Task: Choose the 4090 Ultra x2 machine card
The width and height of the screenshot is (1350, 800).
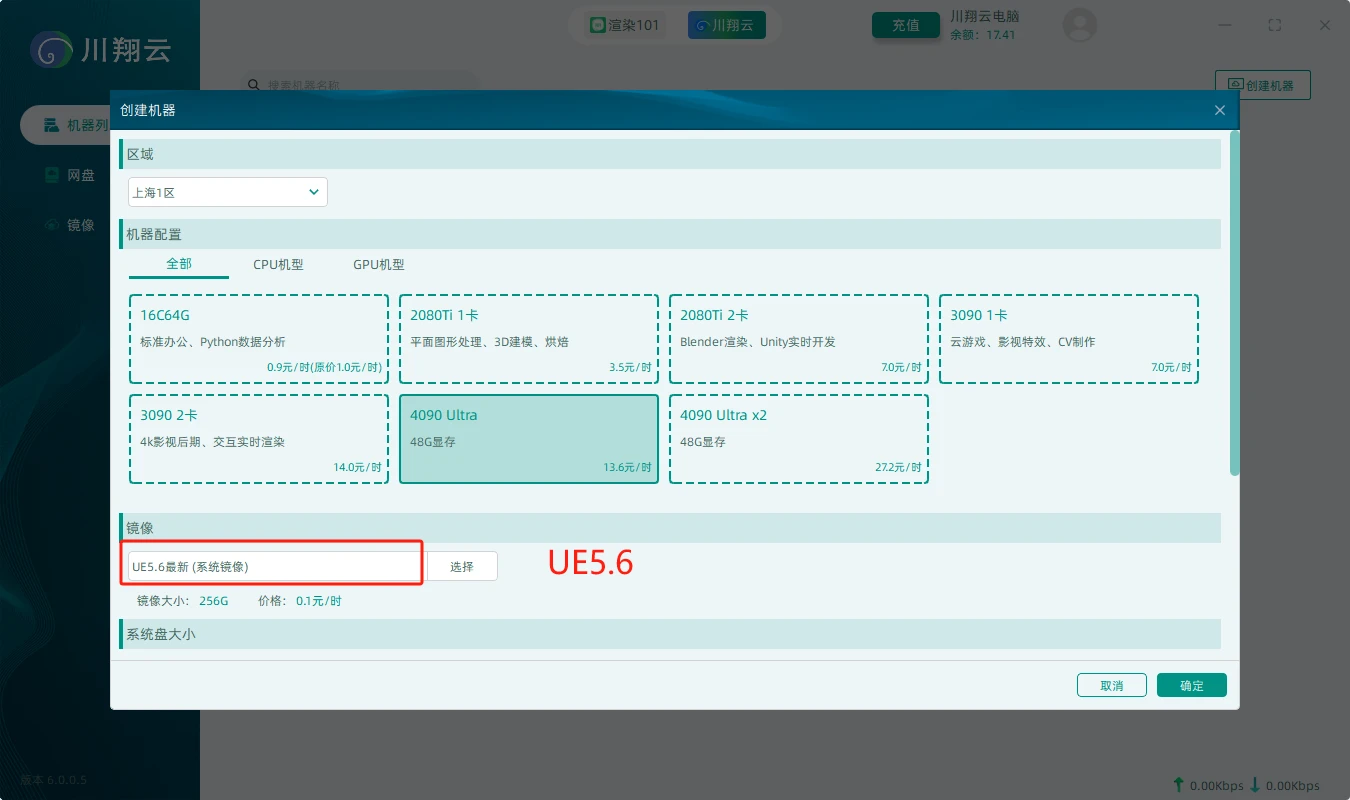Action: tap(799, 439)
